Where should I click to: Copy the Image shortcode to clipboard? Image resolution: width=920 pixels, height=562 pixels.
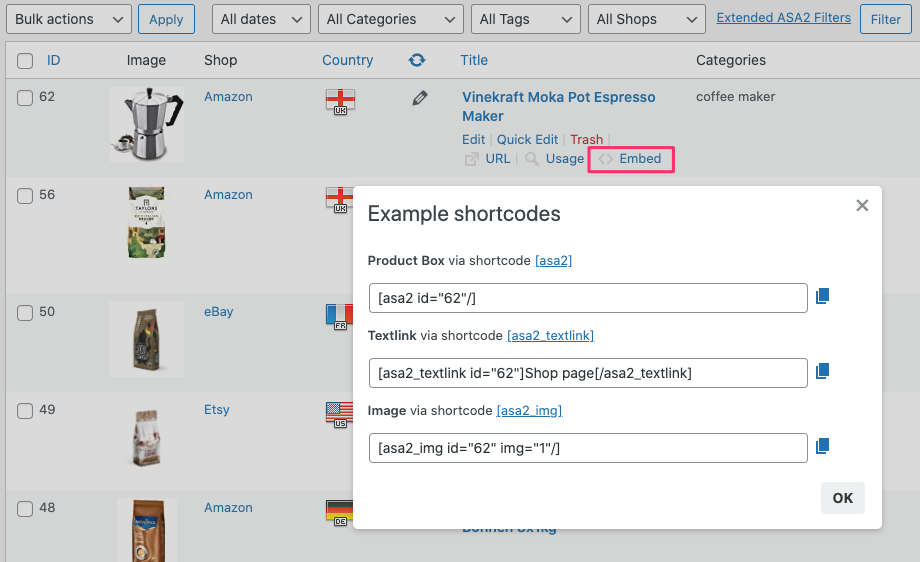click(x=822, y=446)
